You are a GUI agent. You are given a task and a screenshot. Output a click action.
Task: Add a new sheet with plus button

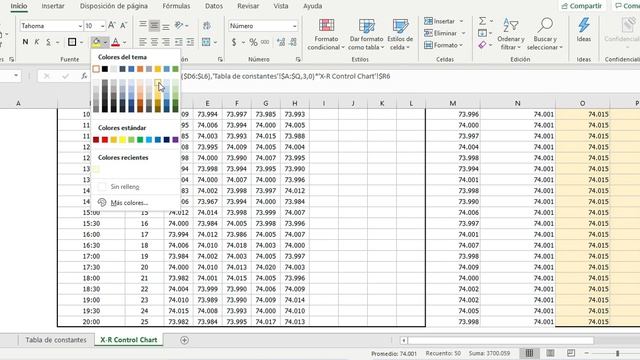(x=184, y=340)
